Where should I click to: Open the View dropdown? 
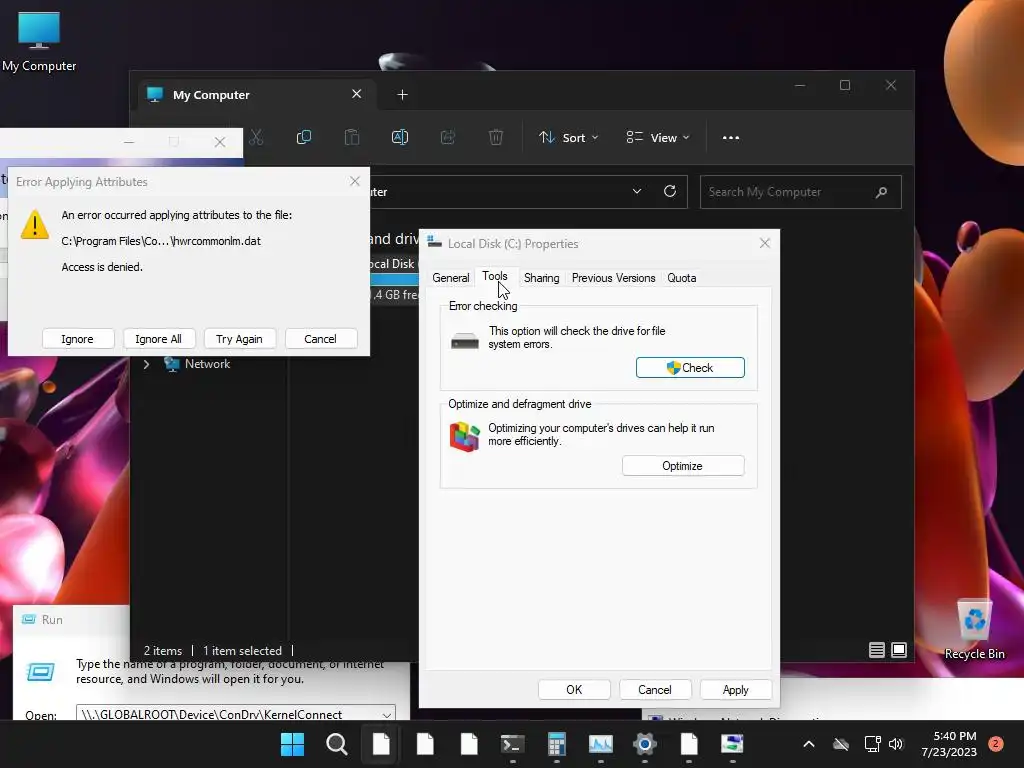point(658,138)
